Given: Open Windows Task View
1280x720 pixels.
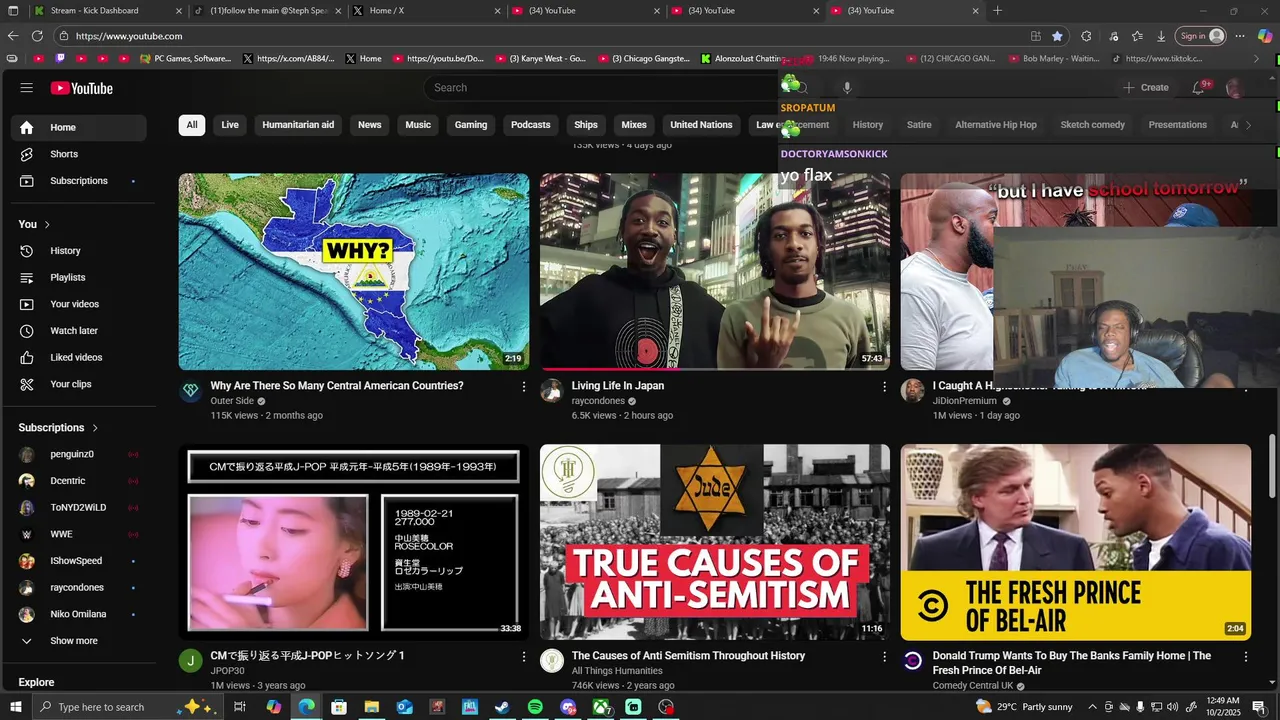Looking at the screenshot, I should coord(240,707).
